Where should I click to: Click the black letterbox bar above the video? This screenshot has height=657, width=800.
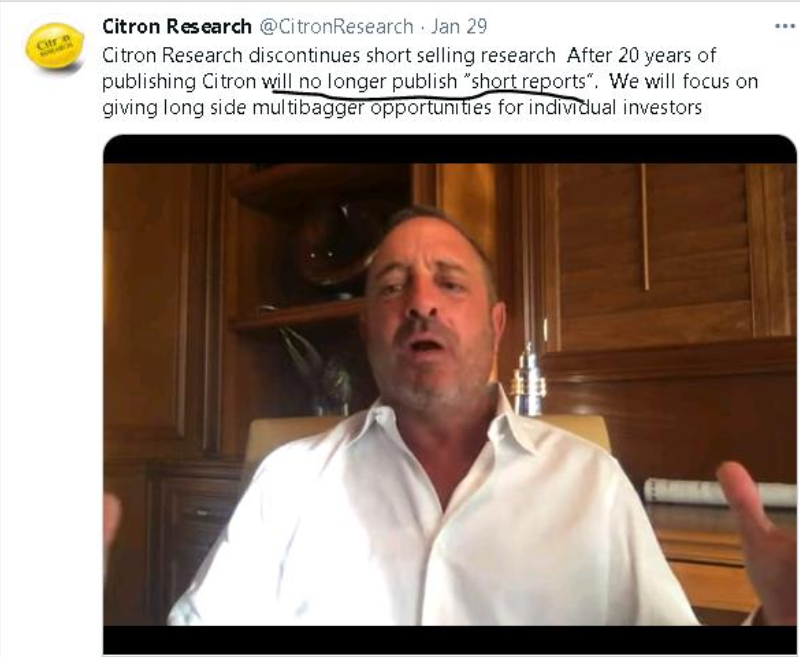click(x=449, y=149)
